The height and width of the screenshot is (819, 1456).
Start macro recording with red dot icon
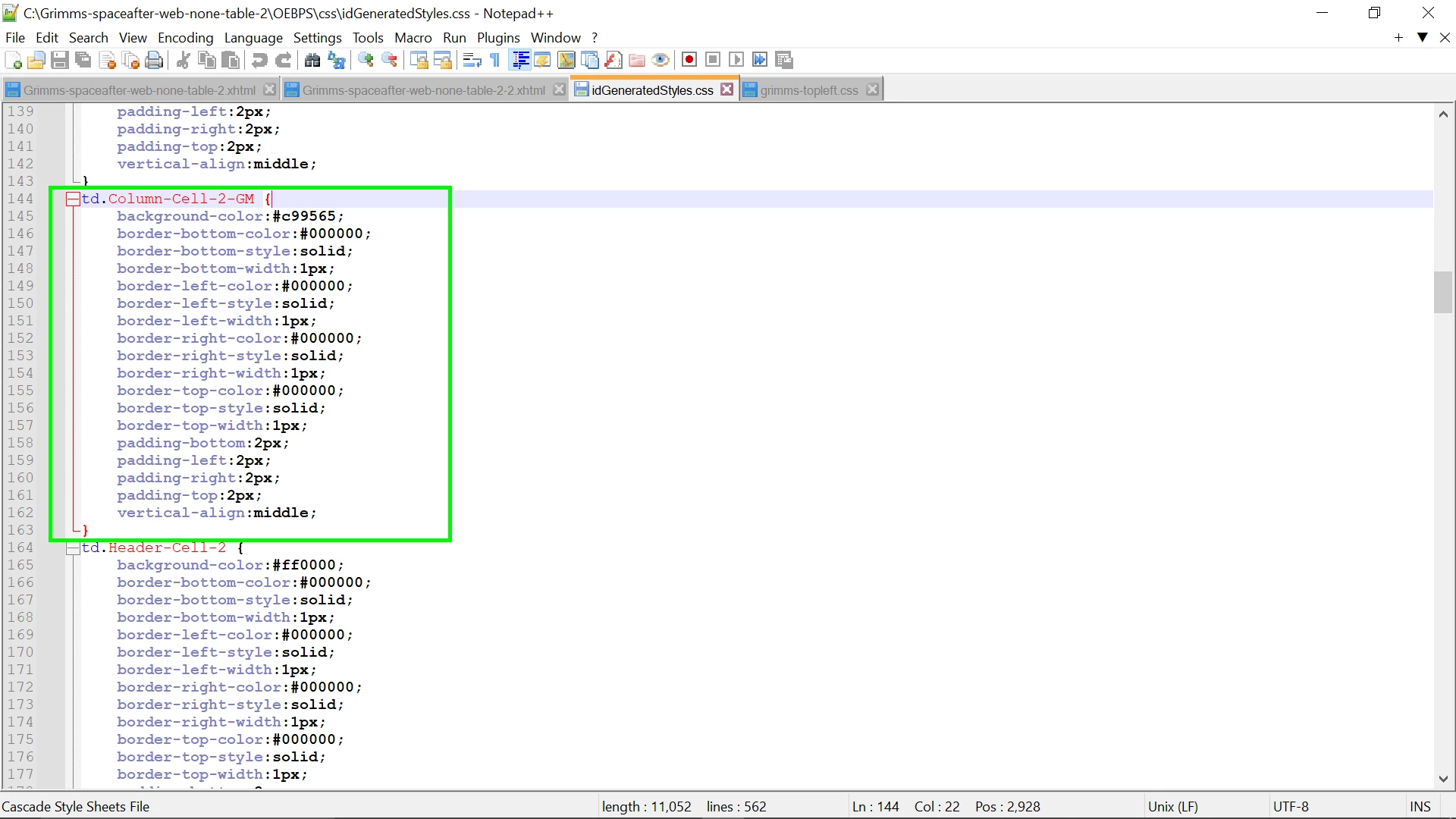[689, 61]
